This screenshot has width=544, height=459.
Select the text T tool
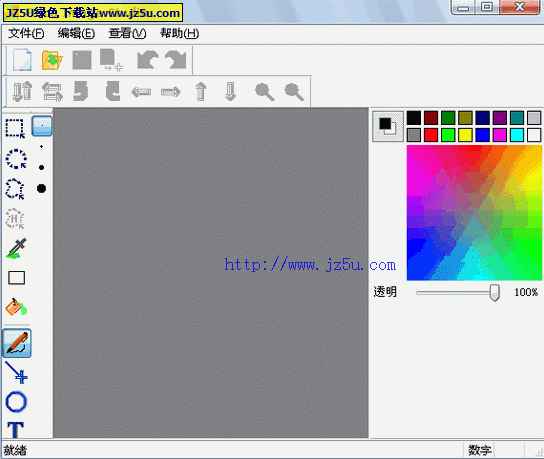tap(16, 430)
